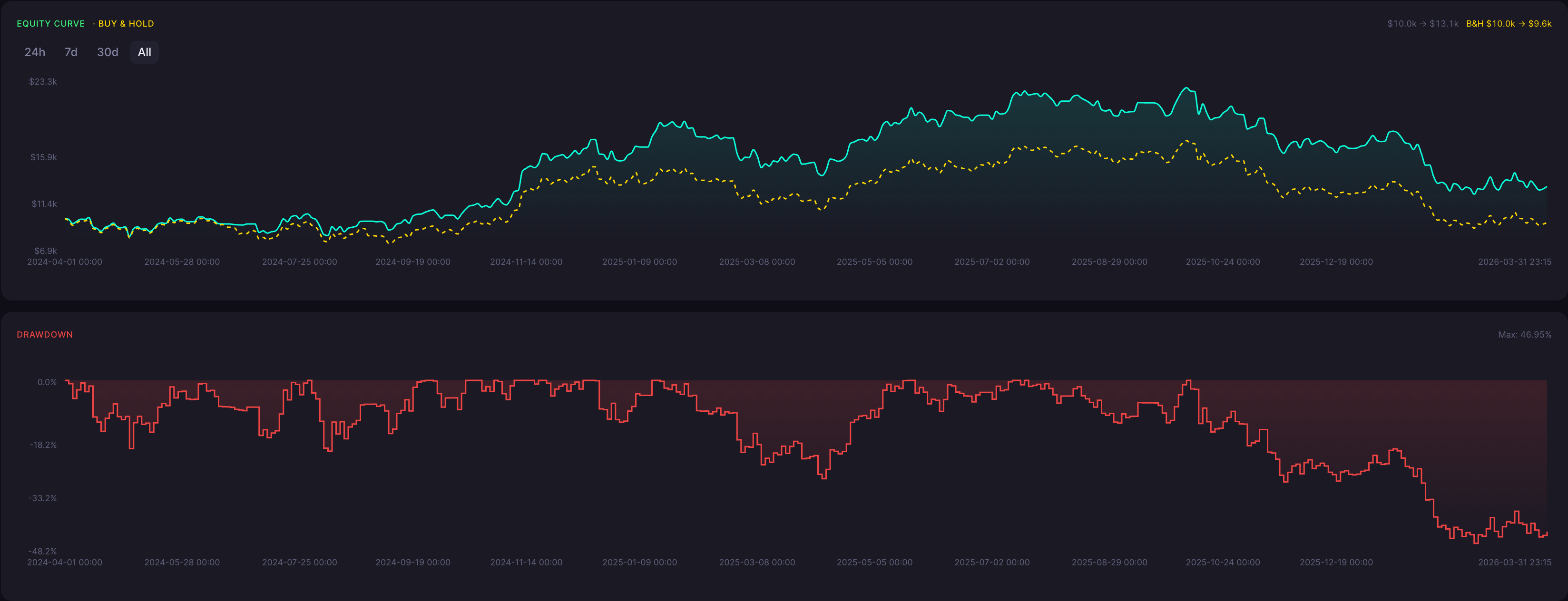Click the BUY & HOLD legend label
1568x601 pixels.
click(126, 24)
